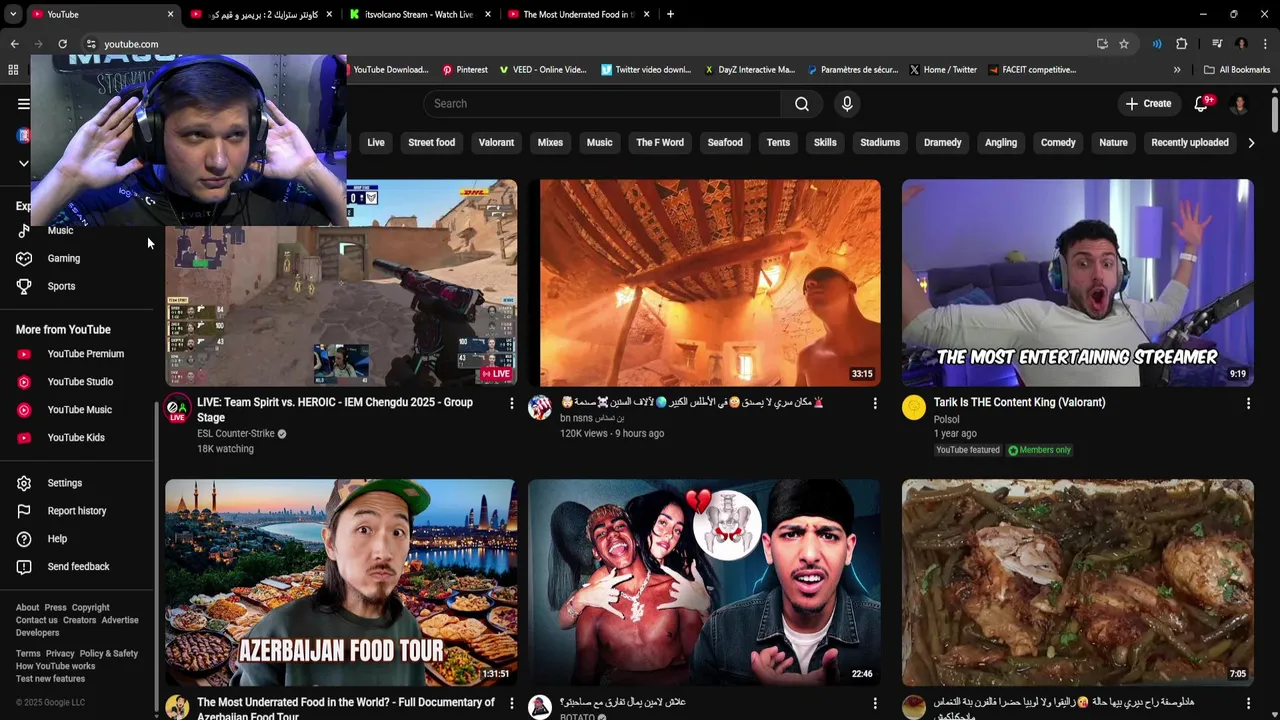Screen dimensions: 1280x720
Task: Open Azerbaijan Food Tour thumbnail
Action: coord(341,583)
